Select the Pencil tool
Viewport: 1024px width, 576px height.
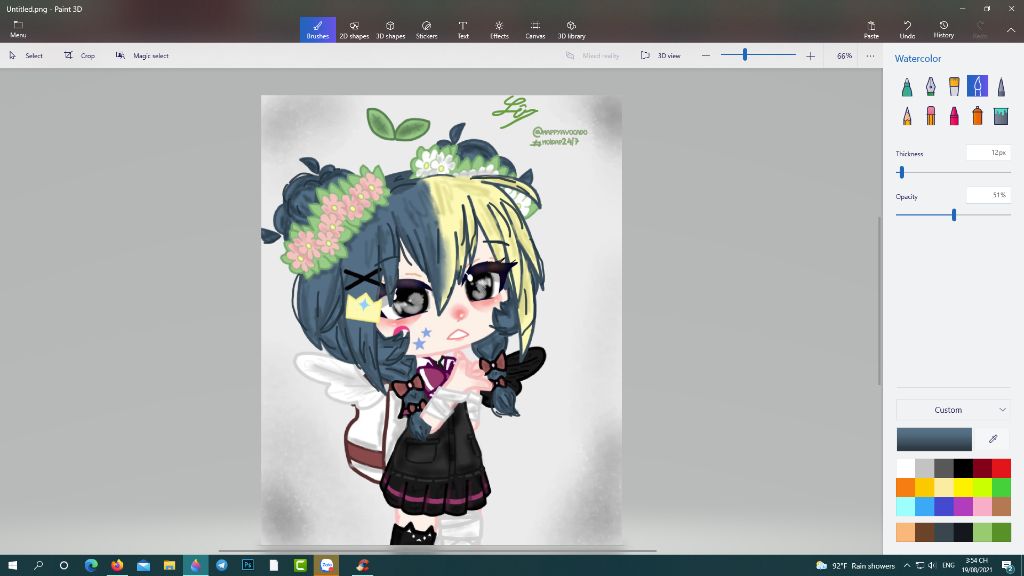(907, 116)
